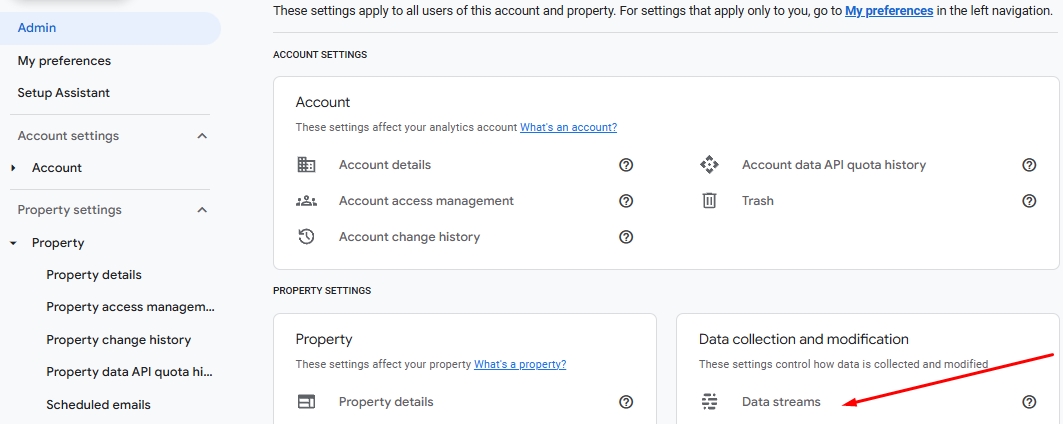Select Admin in the left navigation
This screenshot has width=1063, height=424.
pyautogui.click(x=110, y=28)
